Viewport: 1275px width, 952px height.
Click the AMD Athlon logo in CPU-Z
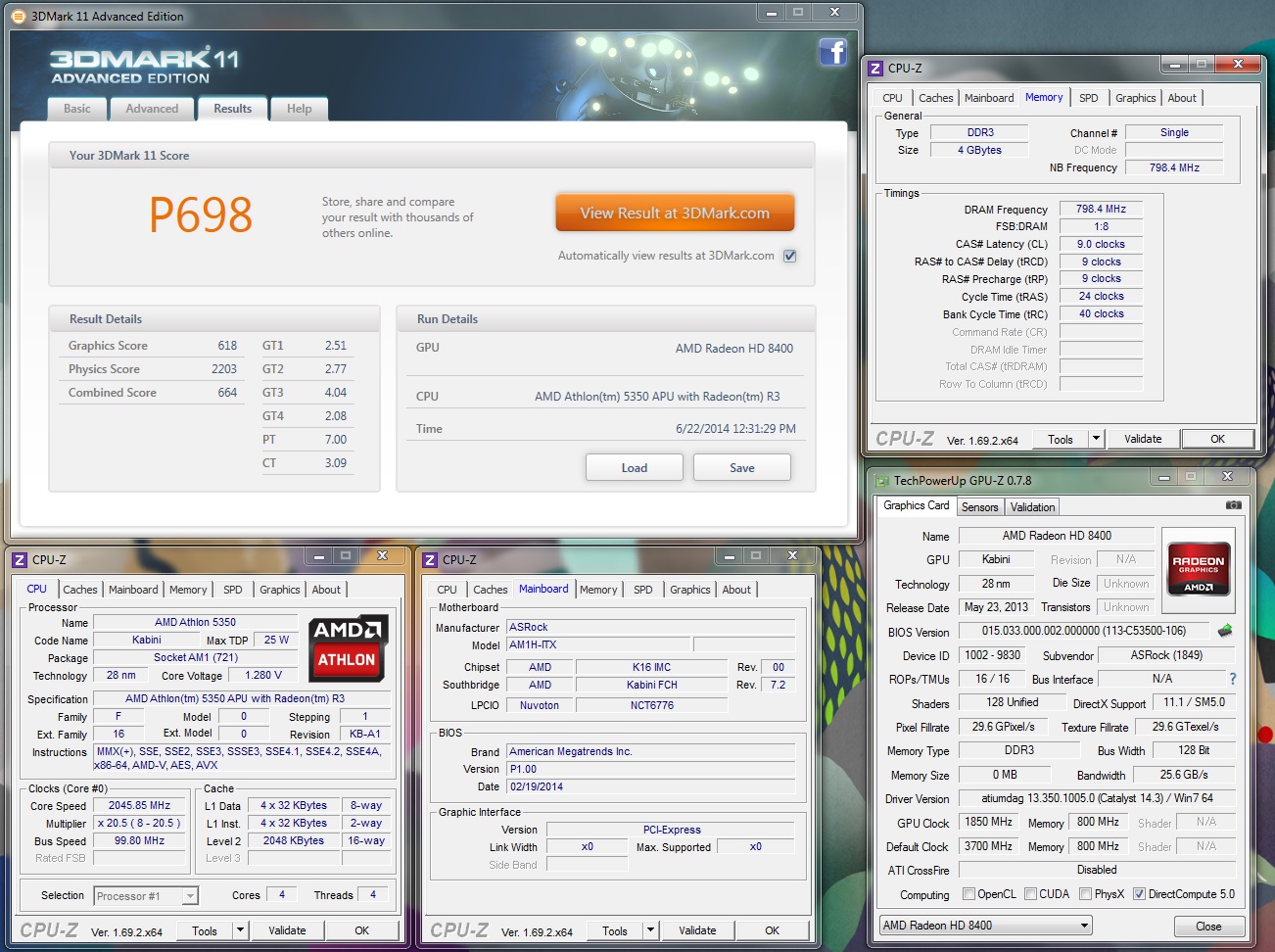tap(348, 647)
